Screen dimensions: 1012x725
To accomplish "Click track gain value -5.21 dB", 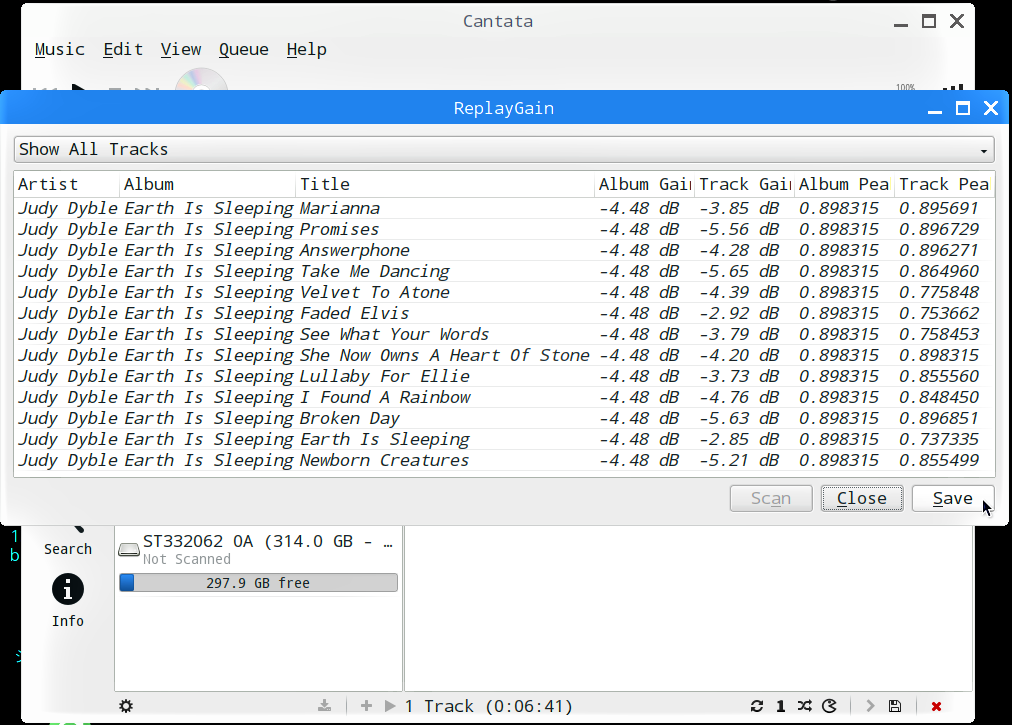I will pos(739,460).
